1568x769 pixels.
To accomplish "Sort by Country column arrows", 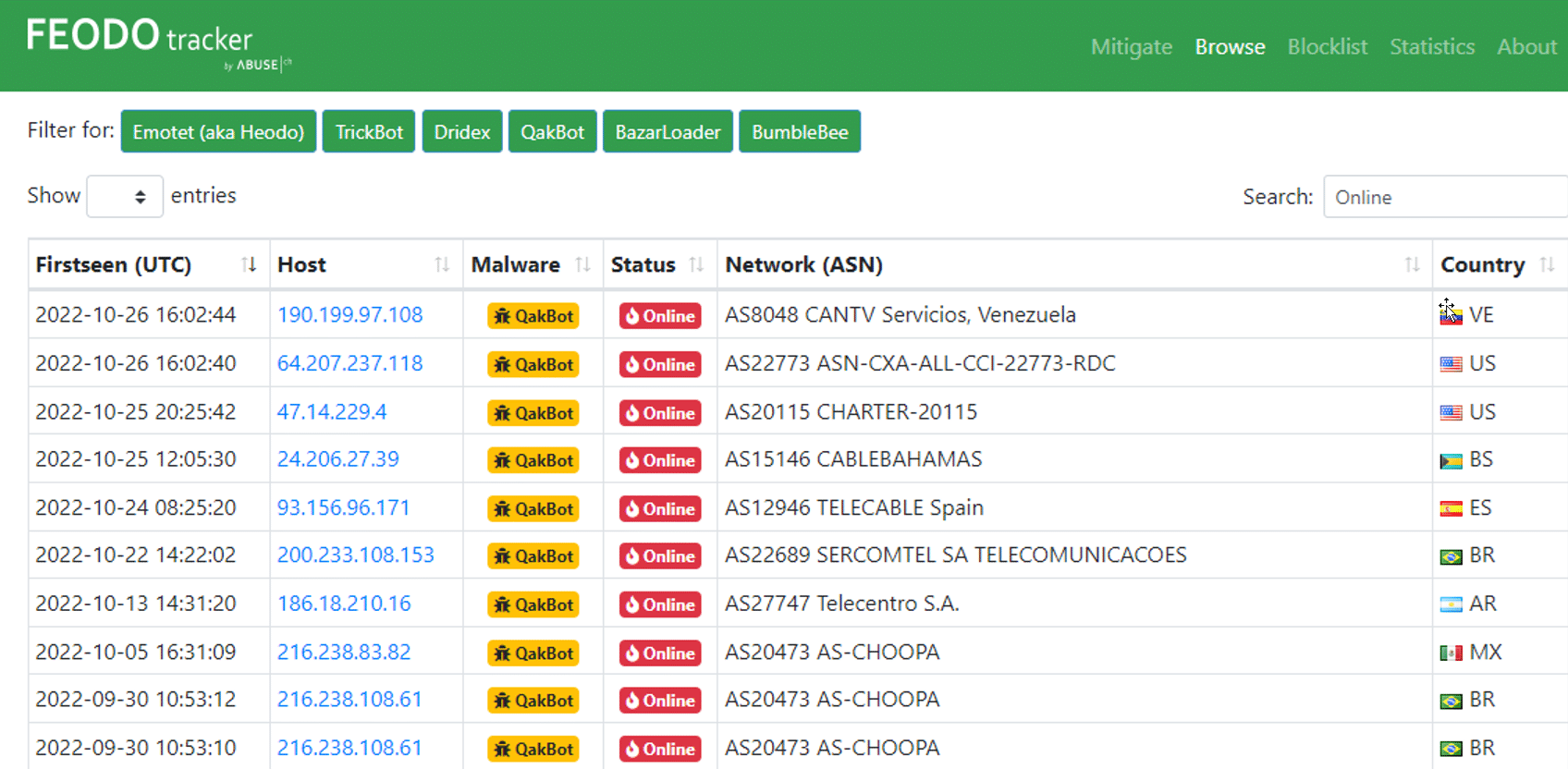I will pos(1547,264).
